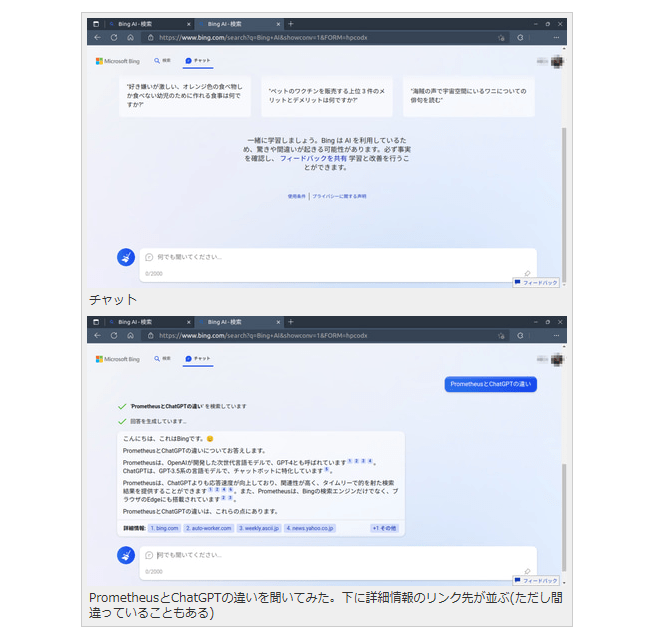Click the broom icon beside the lower chat input
Viewport: 650px width, 637px height.
click(125, 554)
